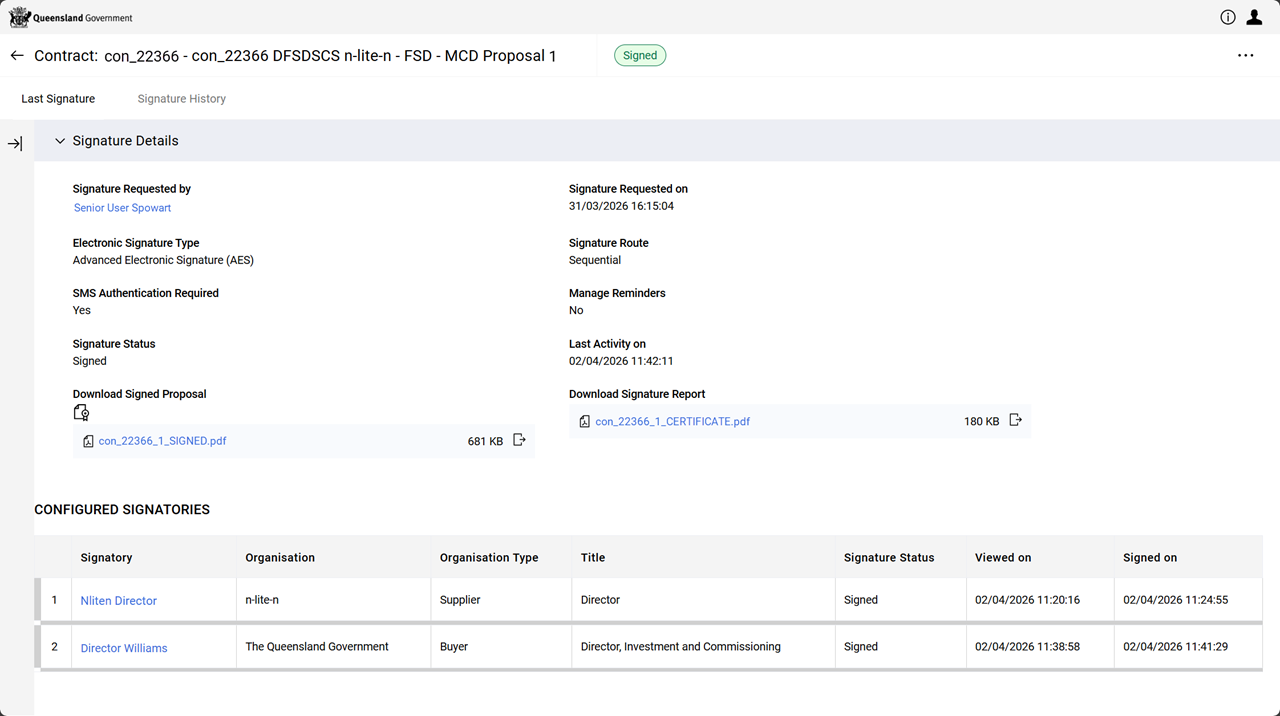Switch to the Signature History tab

click(x=181, y=99)
